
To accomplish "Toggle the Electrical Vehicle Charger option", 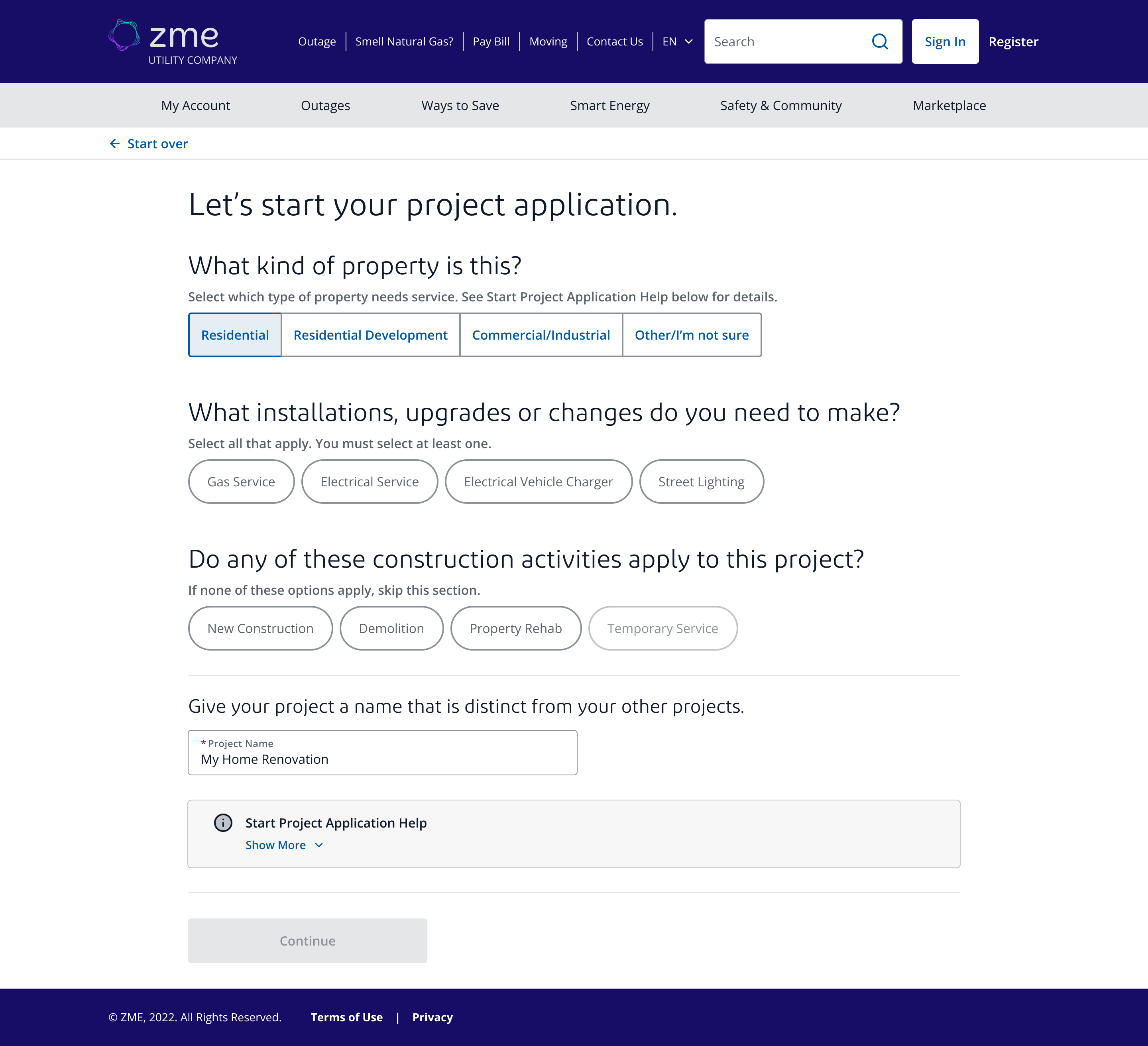I will coord(538,481).
